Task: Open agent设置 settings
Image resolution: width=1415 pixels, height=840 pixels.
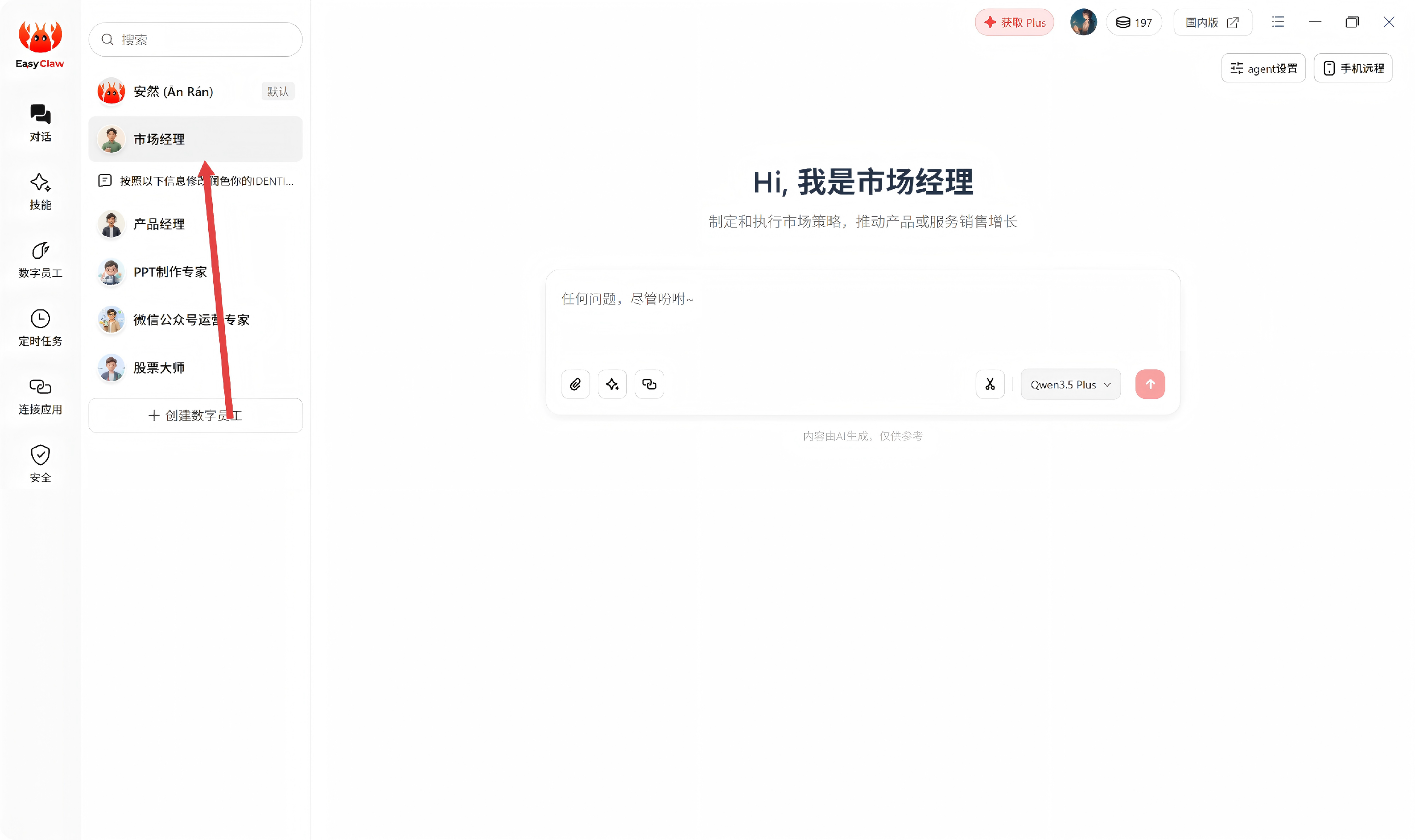Action: click(x=1263, y=68)
